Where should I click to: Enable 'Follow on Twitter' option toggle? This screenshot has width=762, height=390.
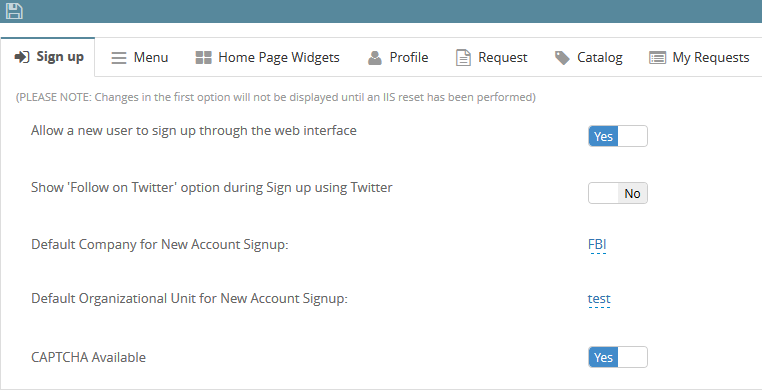tap(618, 193)
